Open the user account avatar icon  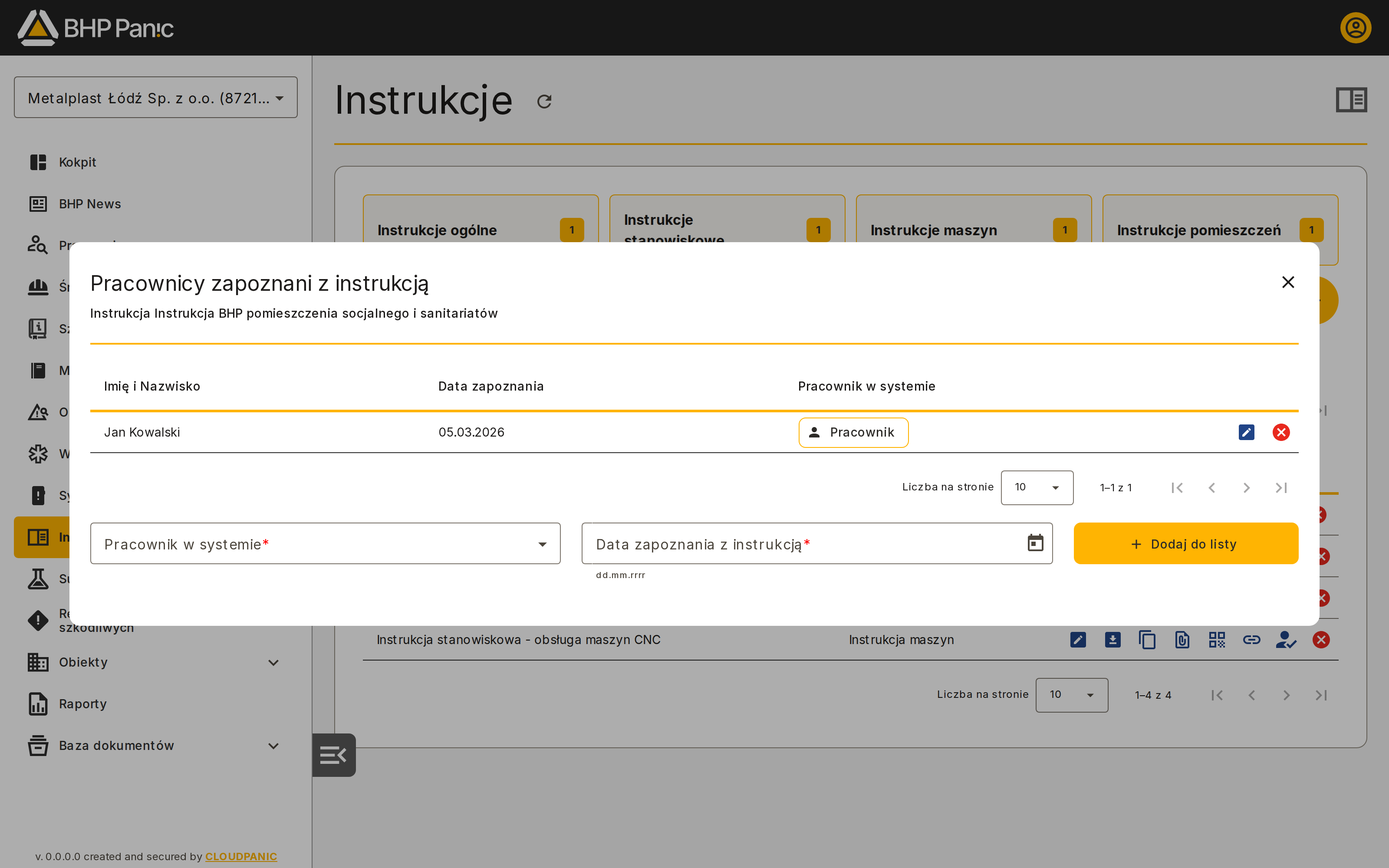pyautogui.click(x=1356, y=27)
